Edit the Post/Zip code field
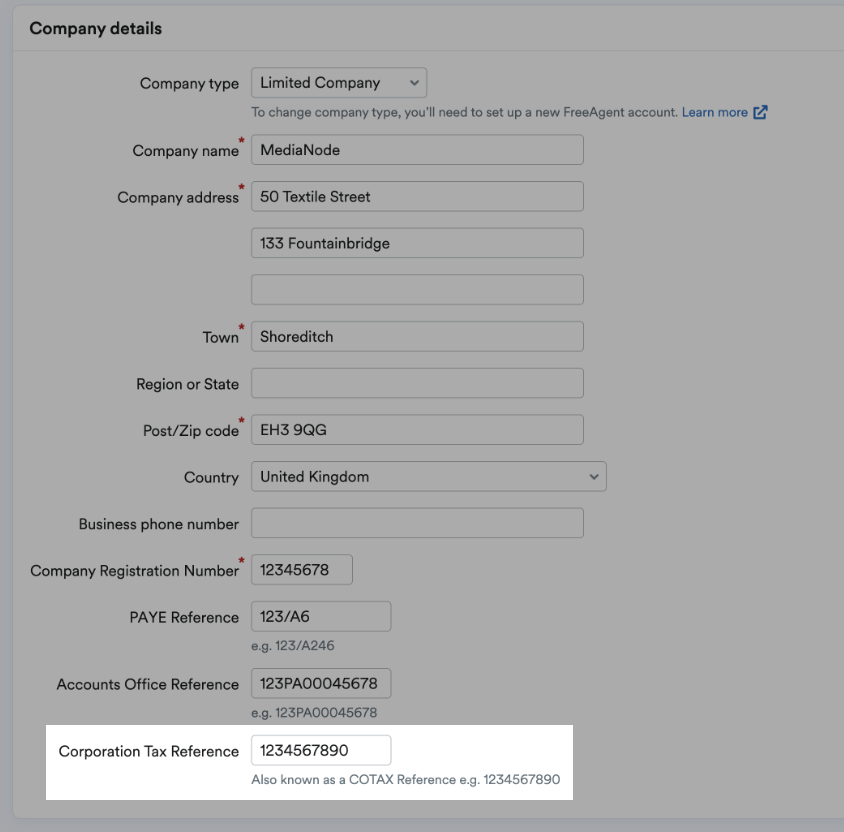 (x=417, y=430)
